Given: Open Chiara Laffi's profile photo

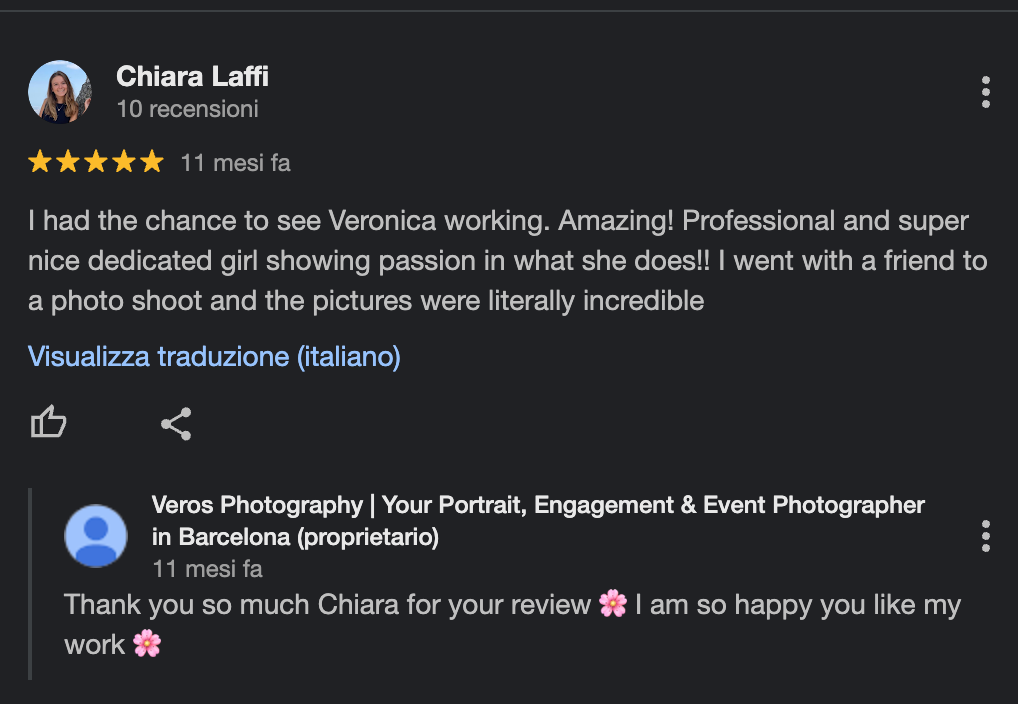Looking at the screenshot, I should click(60, 92).
